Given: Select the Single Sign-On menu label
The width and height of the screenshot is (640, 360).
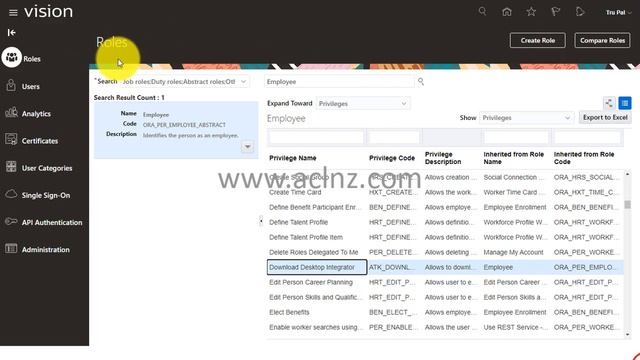Looking at the screenshot, I should point(46,196).
